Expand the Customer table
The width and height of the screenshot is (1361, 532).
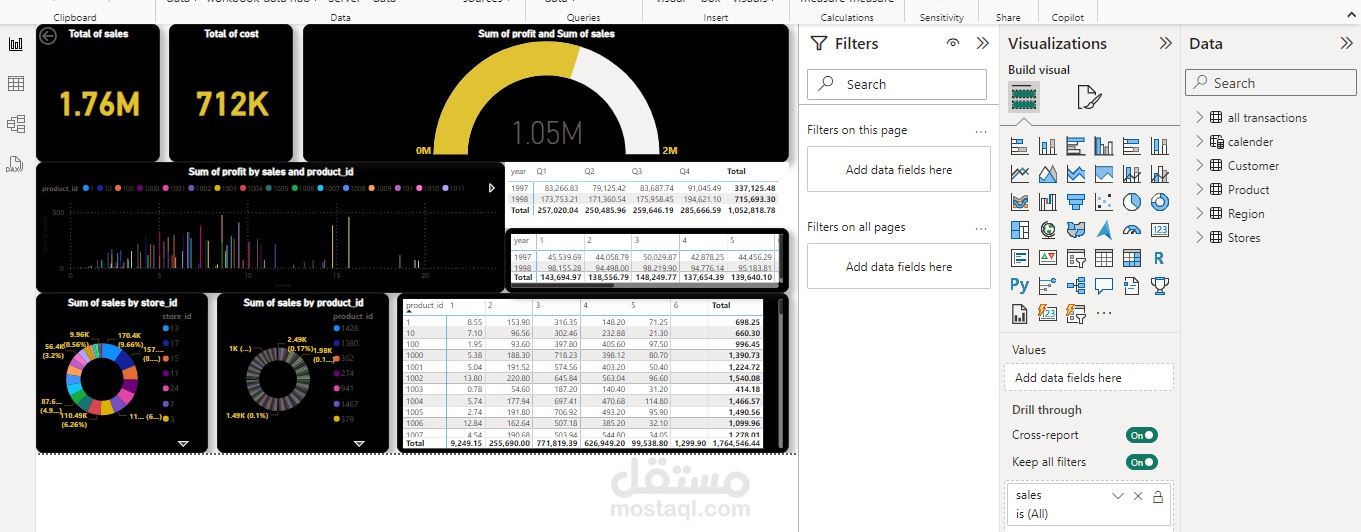click(1200, 165)
